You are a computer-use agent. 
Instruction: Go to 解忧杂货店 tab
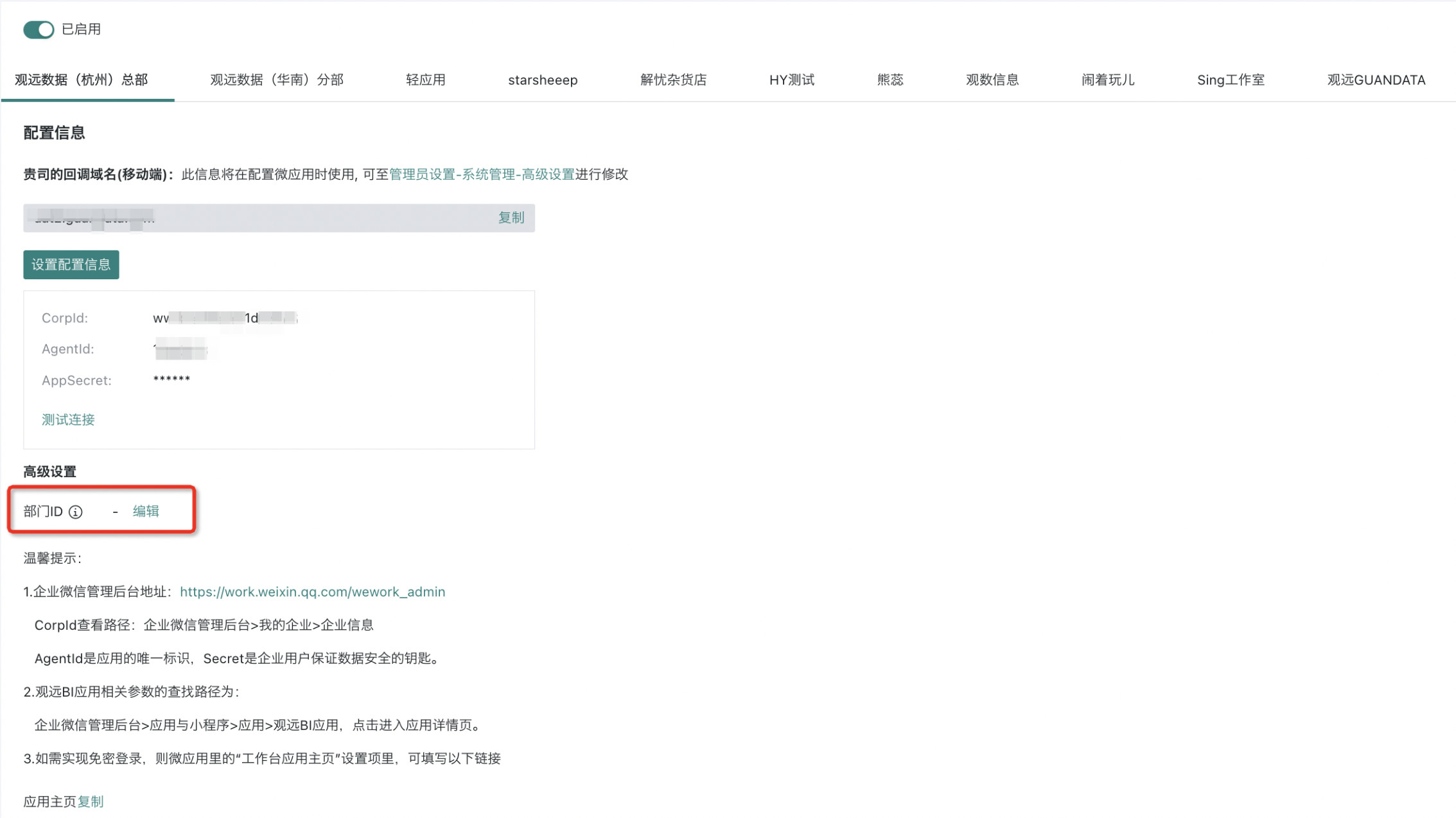673,80
